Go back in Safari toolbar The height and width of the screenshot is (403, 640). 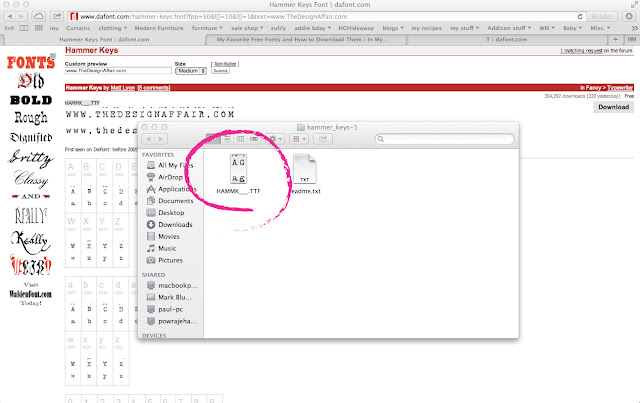(x=10, y=17)
